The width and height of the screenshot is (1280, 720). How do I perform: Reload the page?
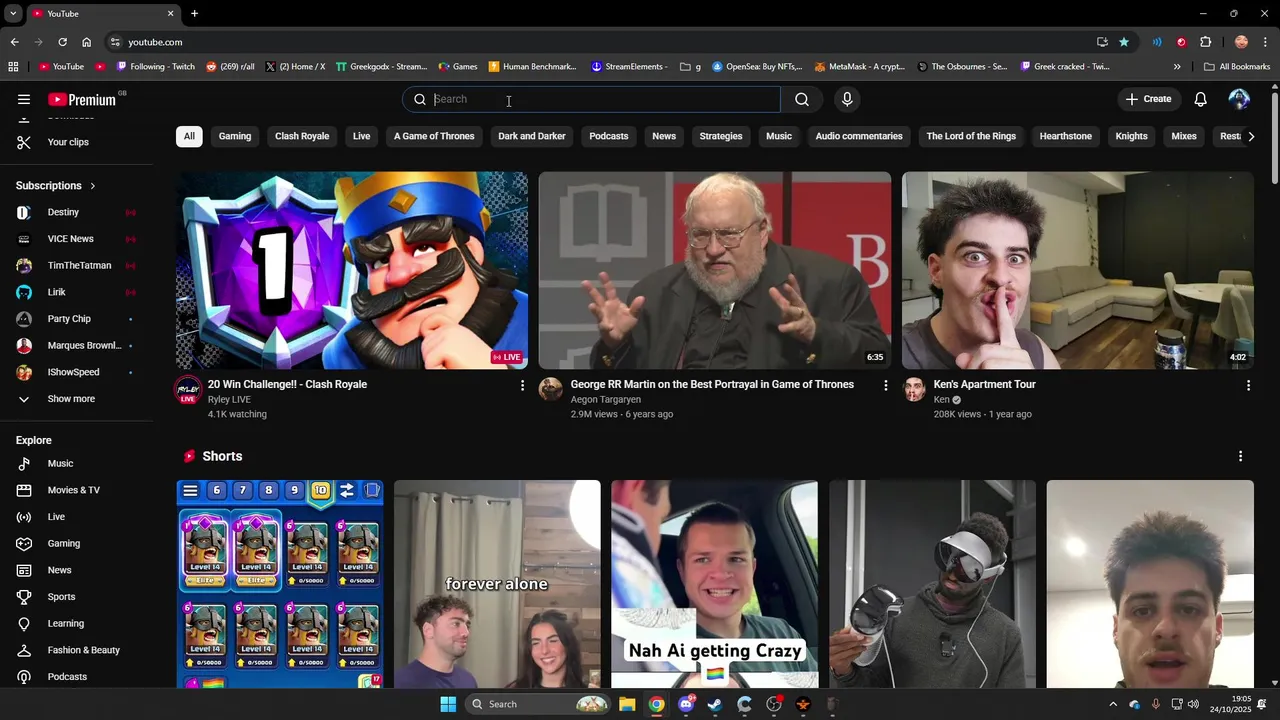(62, 42)
